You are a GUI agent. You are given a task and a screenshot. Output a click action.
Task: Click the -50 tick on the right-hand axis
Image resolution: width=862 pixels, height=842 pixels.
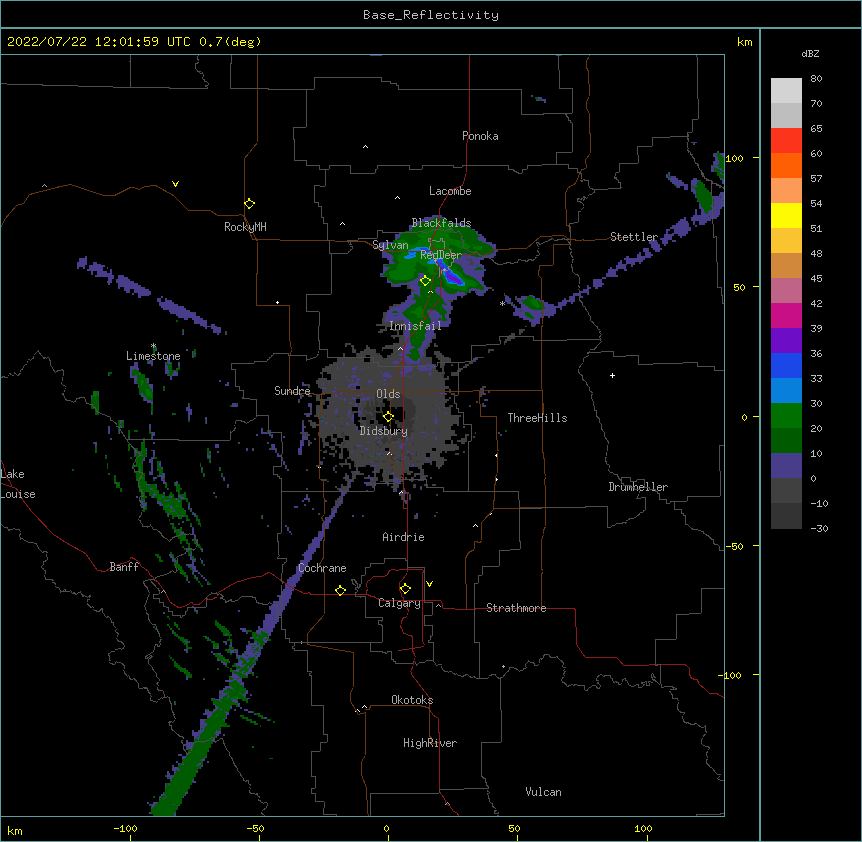[x=734, y=546]
